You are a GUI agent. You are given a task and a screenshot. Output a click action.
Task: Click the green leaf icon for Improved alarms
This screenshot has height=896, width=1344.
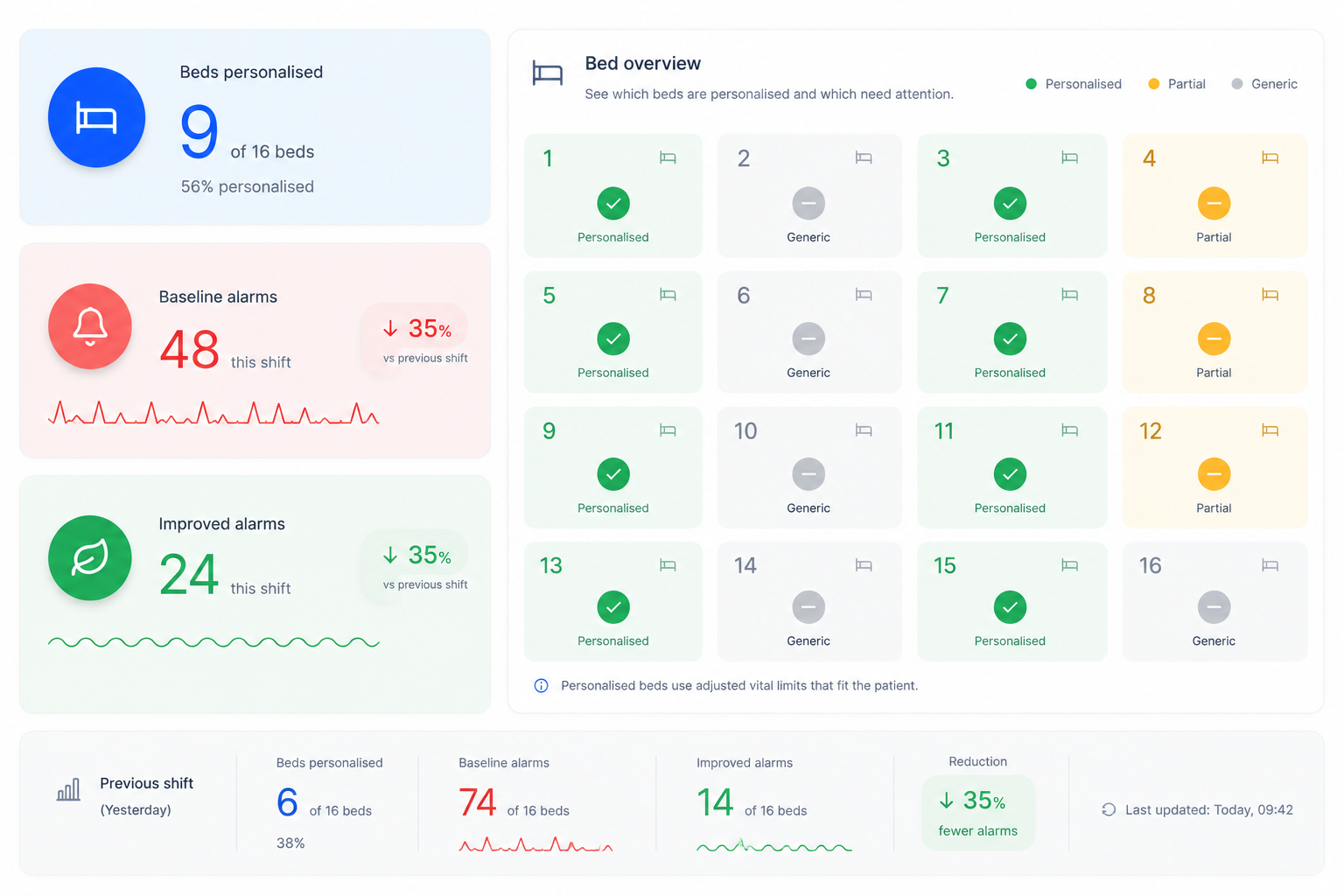click(90, 557)
